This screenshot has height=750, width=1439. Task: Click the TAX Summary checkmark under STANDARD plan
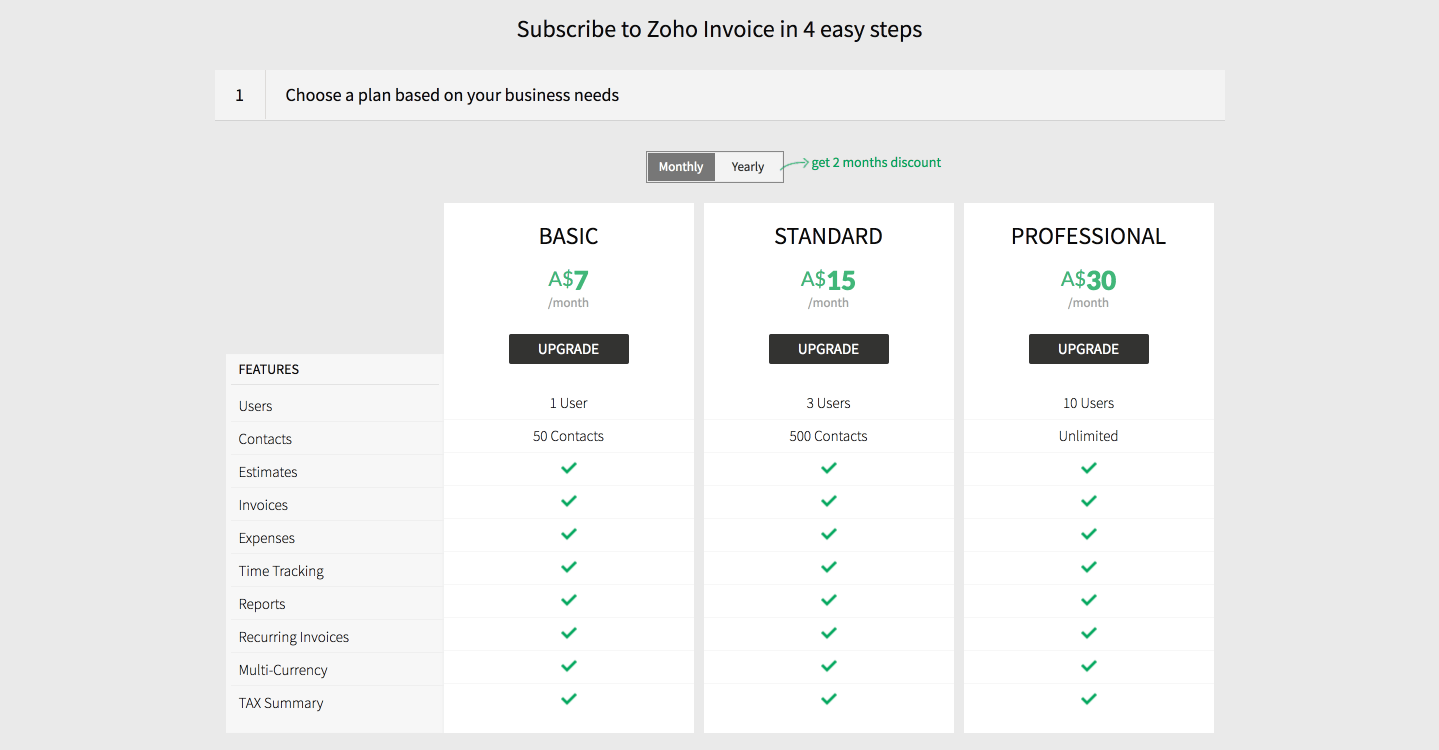tap(828, 699)
